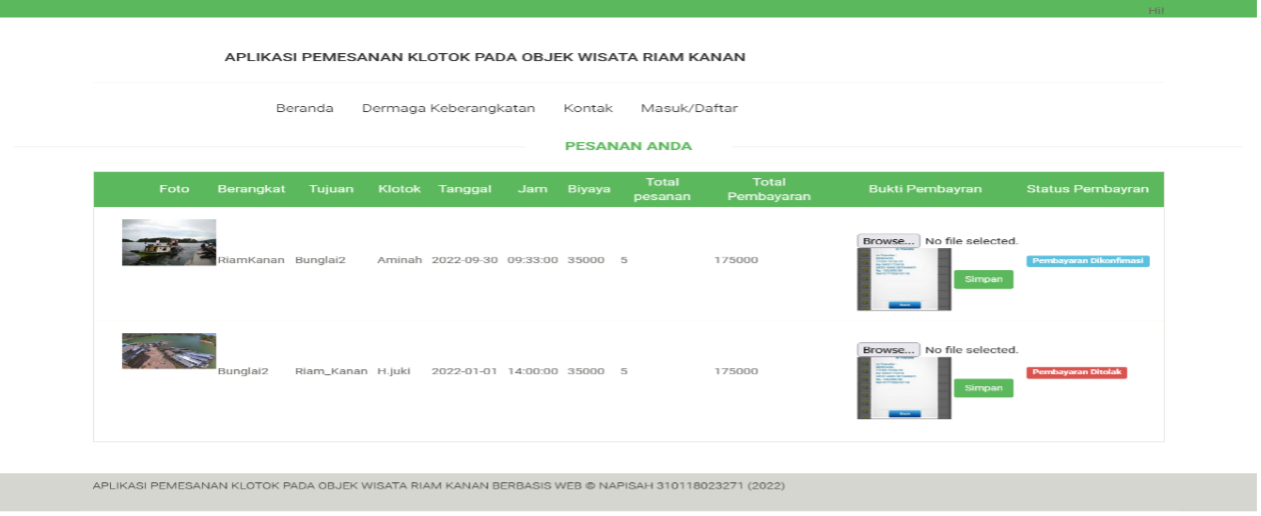1261x516 pixels.
Task: Open the Bunglai2 dock photo thumbnail
Action: (169, 351)
